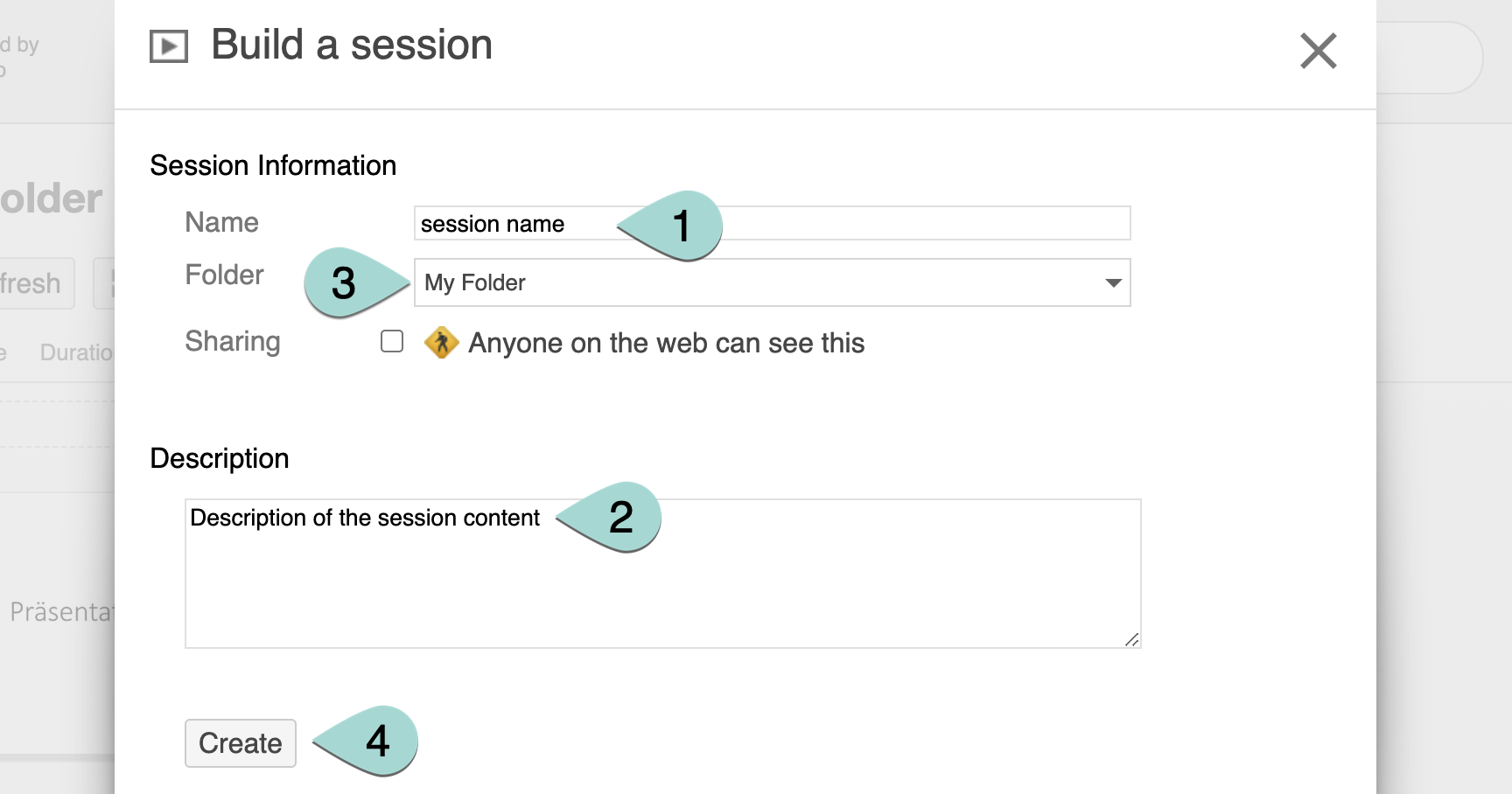The height and width of the screenshot is (794, 1512).
Task: Click the numbered callout marker 4
Action: click(x=377, y=742)
